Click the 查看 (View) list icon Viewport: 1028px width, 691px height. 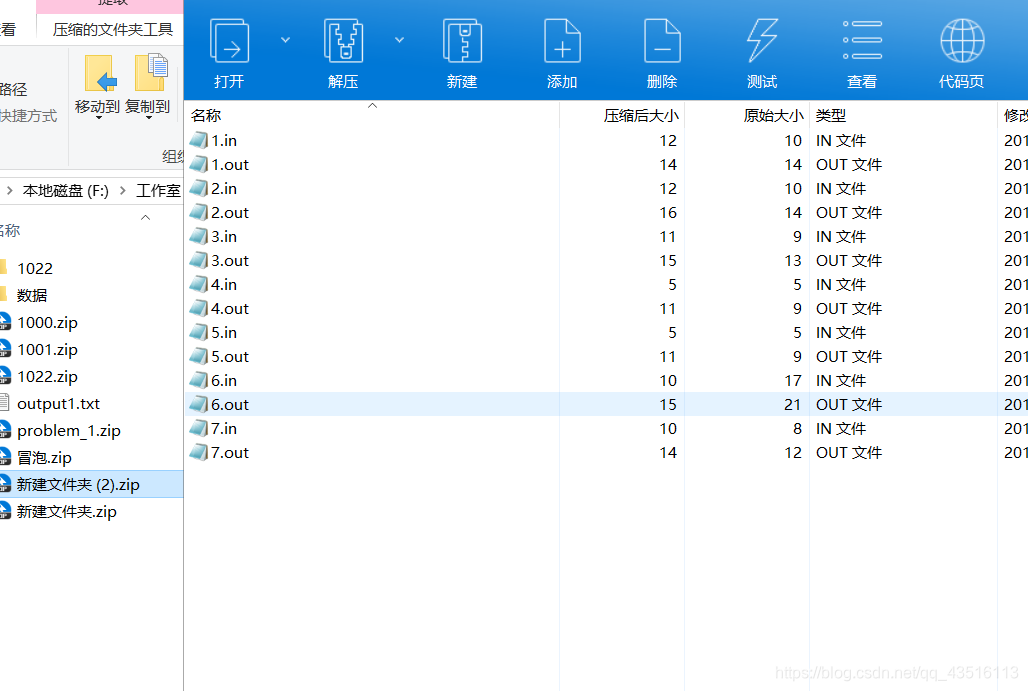pos(861,41)
